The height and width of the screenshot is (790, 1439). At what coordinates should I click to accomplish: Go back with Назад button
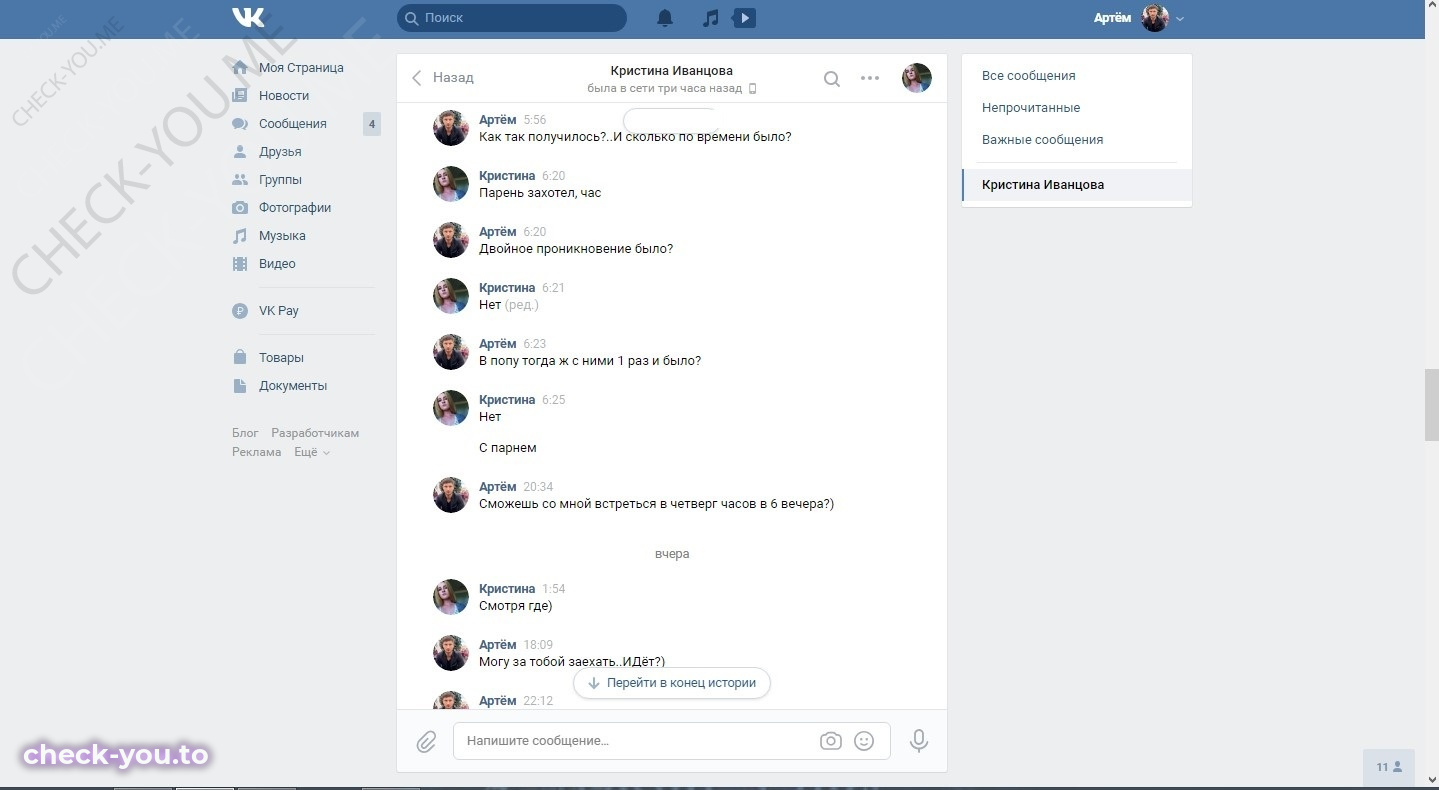443,78
